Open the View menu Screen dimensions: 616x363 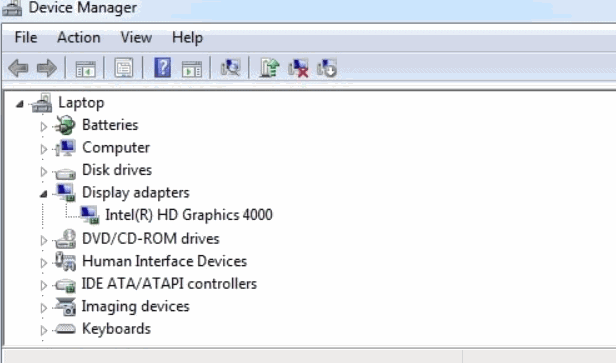(136, 38)
